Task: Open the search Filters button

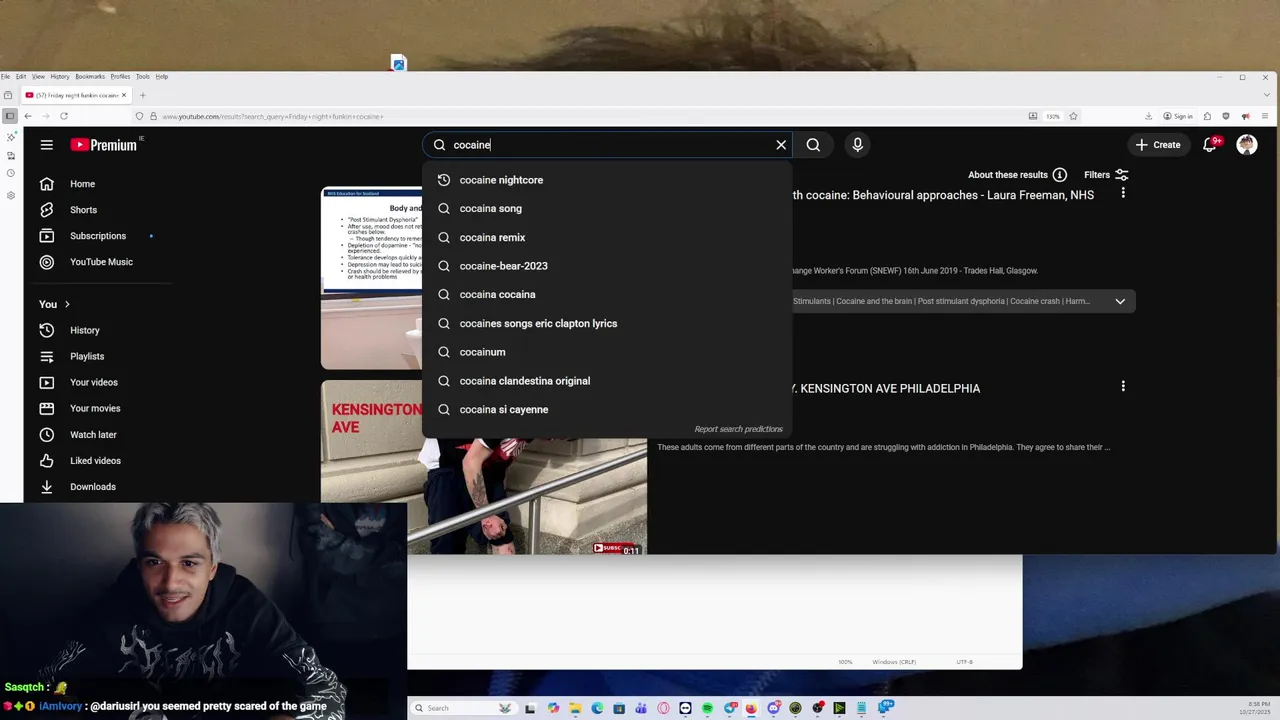Action: tap(1106, 175)
